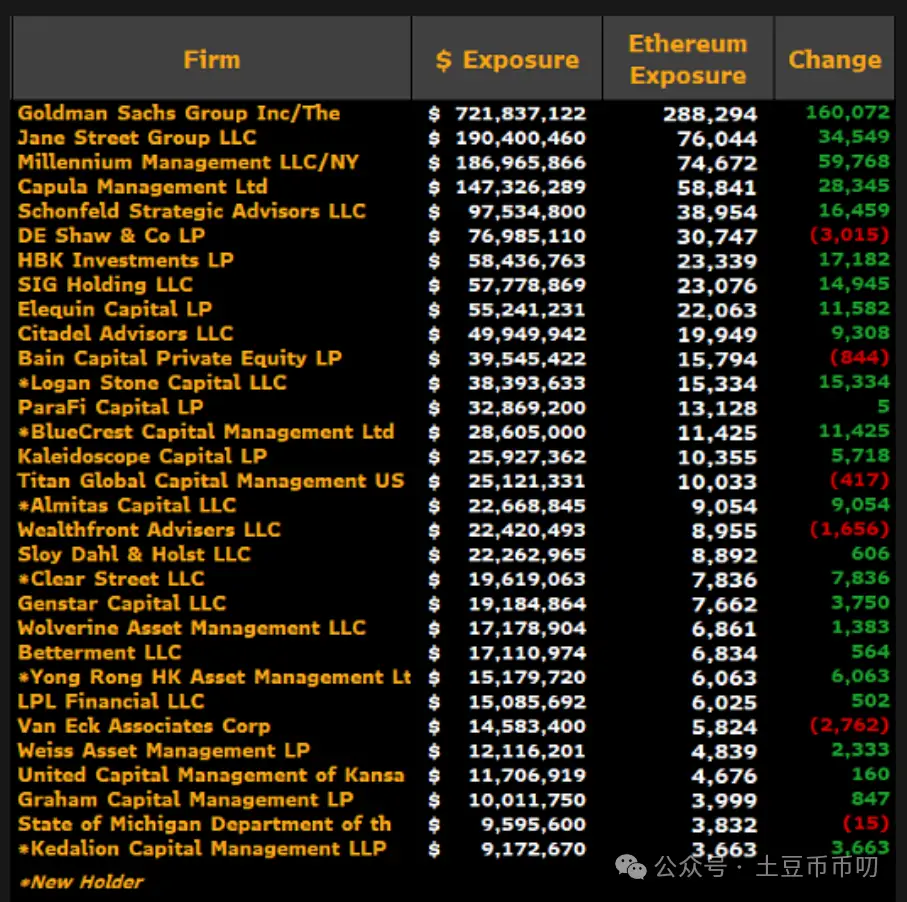Click Jane Street exposure value "190,400,460"
The width and height of the screenshot is (907, 902).
pyautogui.click(x=521, y=138)
